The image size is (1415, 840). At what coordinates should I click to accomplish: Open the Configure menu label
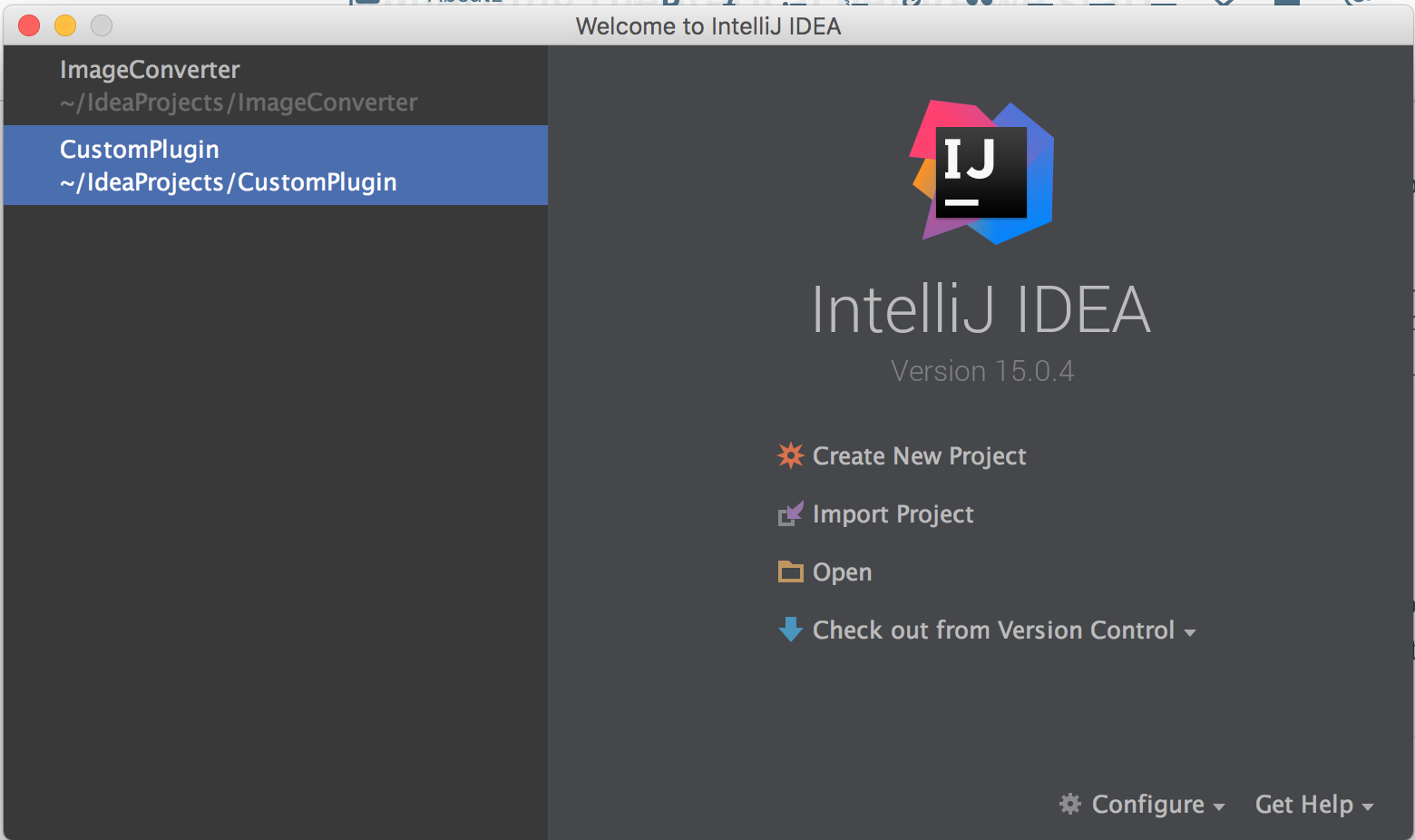[1147, 805]
